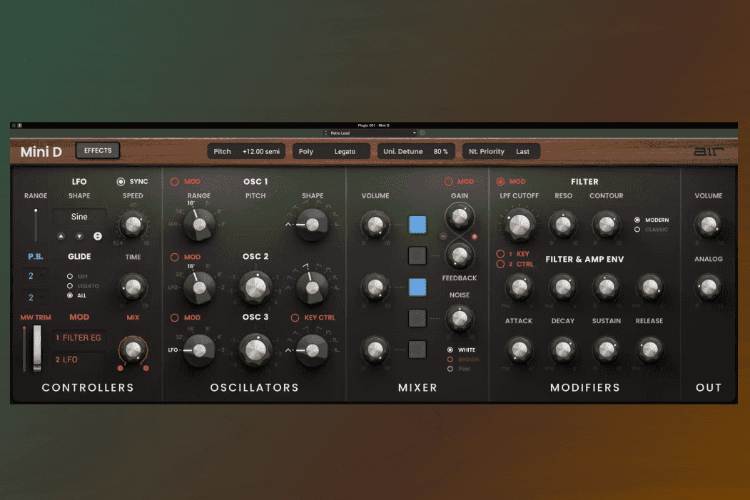This screenshot has height=500, width=750.
Task: Click the Pitch +12.00 semi field
Action: pos(246,152)
